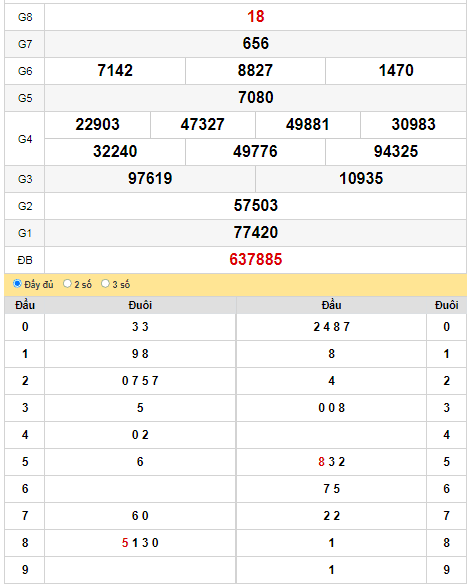471x587 pixels.
Task: Click the G2 number 57503
Action: pyautogui.click(x=256, y=205)
